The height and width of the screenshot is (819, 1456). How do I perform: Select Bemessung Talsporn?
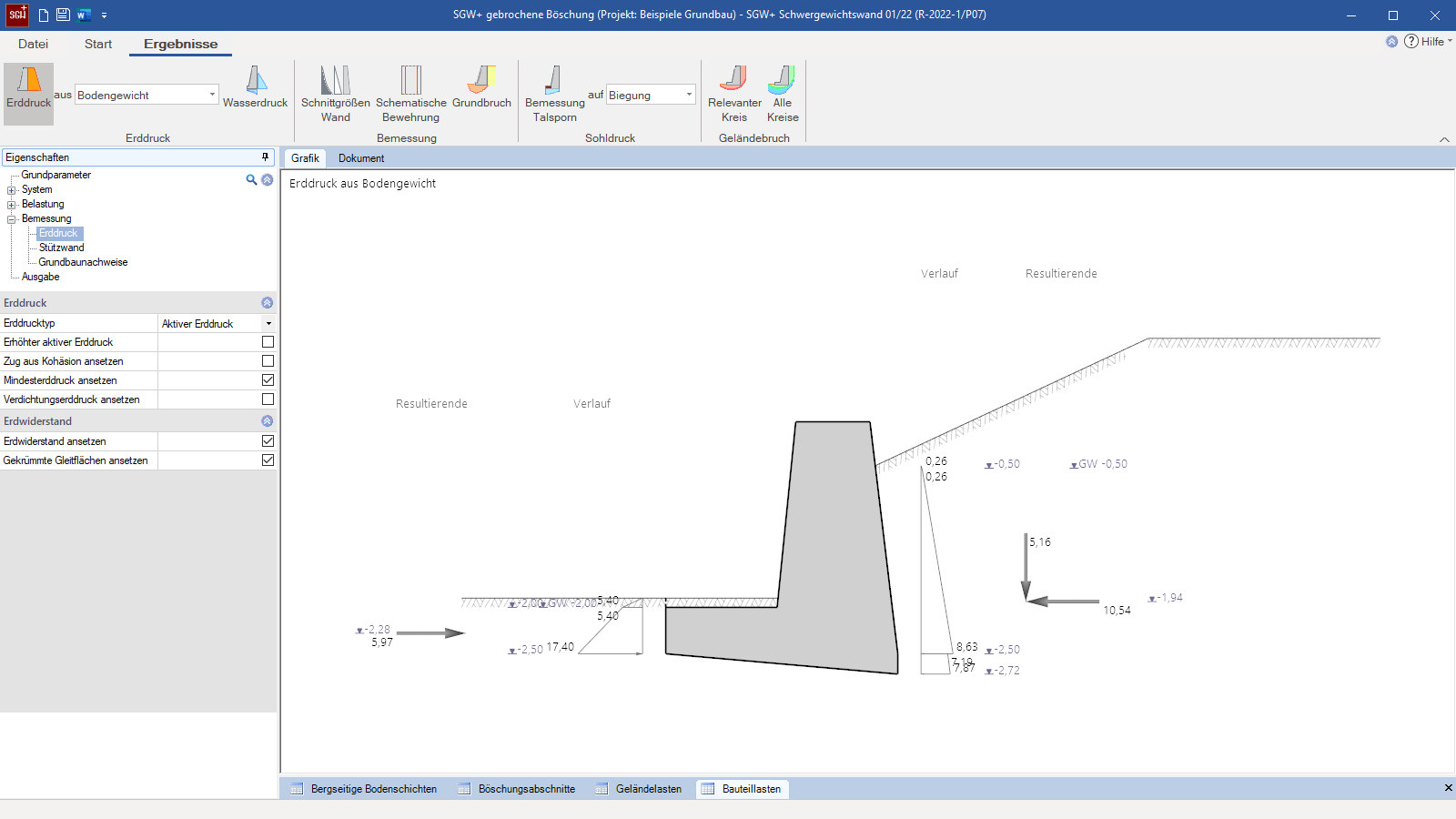point(554,94)
